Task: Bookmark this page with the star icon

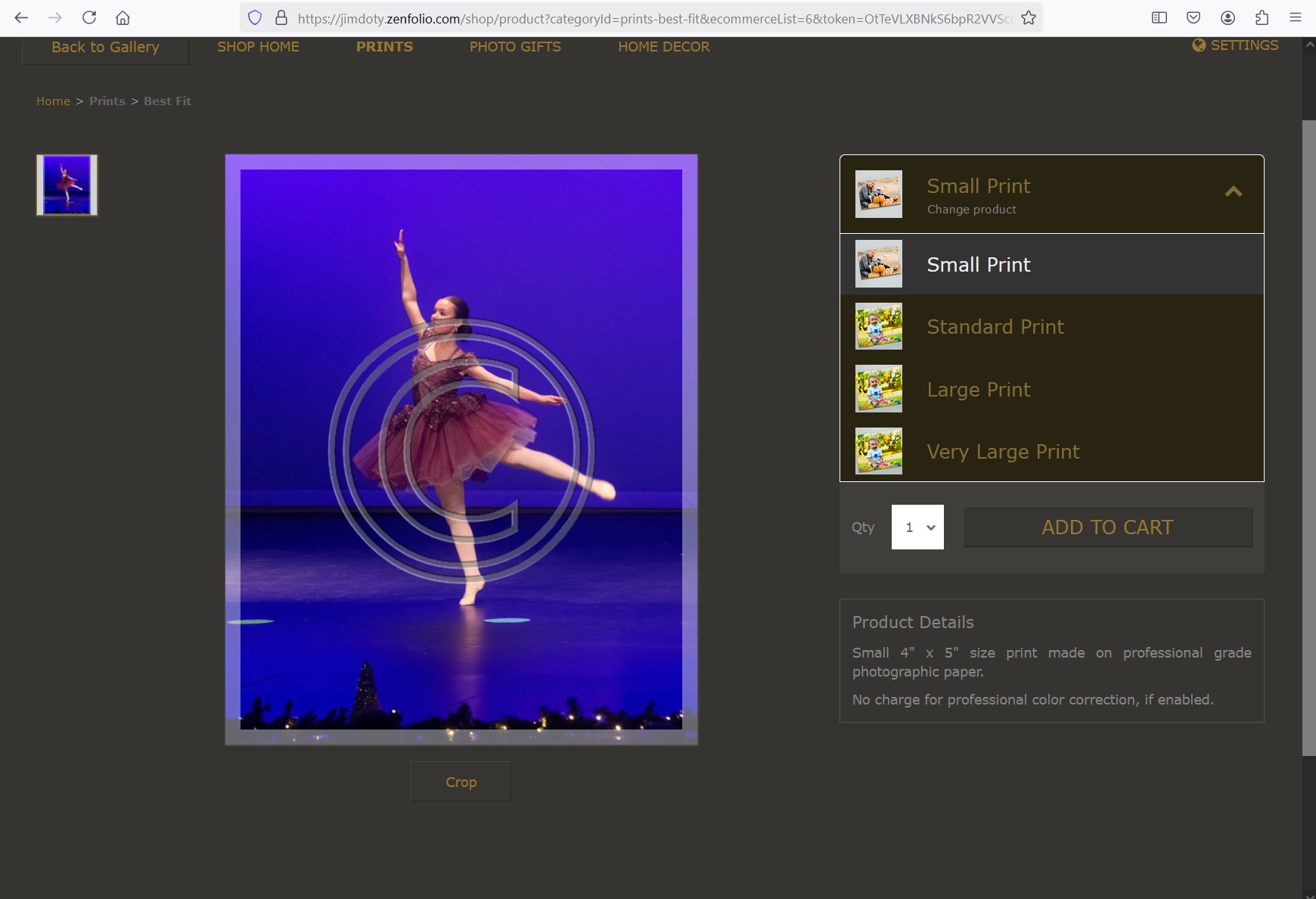Action: 1029,17
